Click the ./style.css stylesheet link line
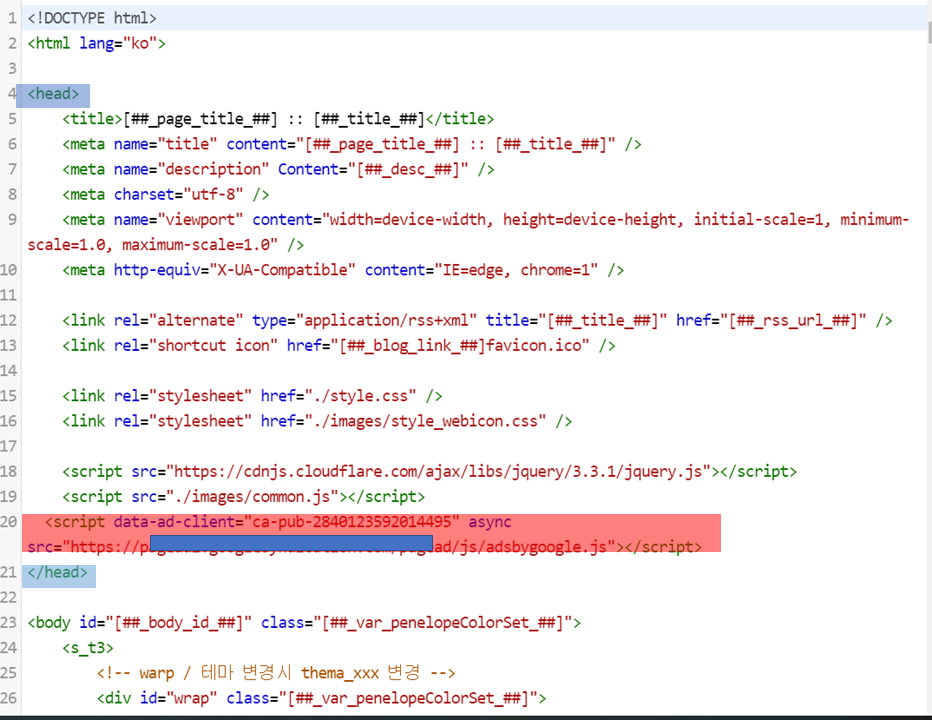This screenshot has height=720, width=932. pos(252,396)
